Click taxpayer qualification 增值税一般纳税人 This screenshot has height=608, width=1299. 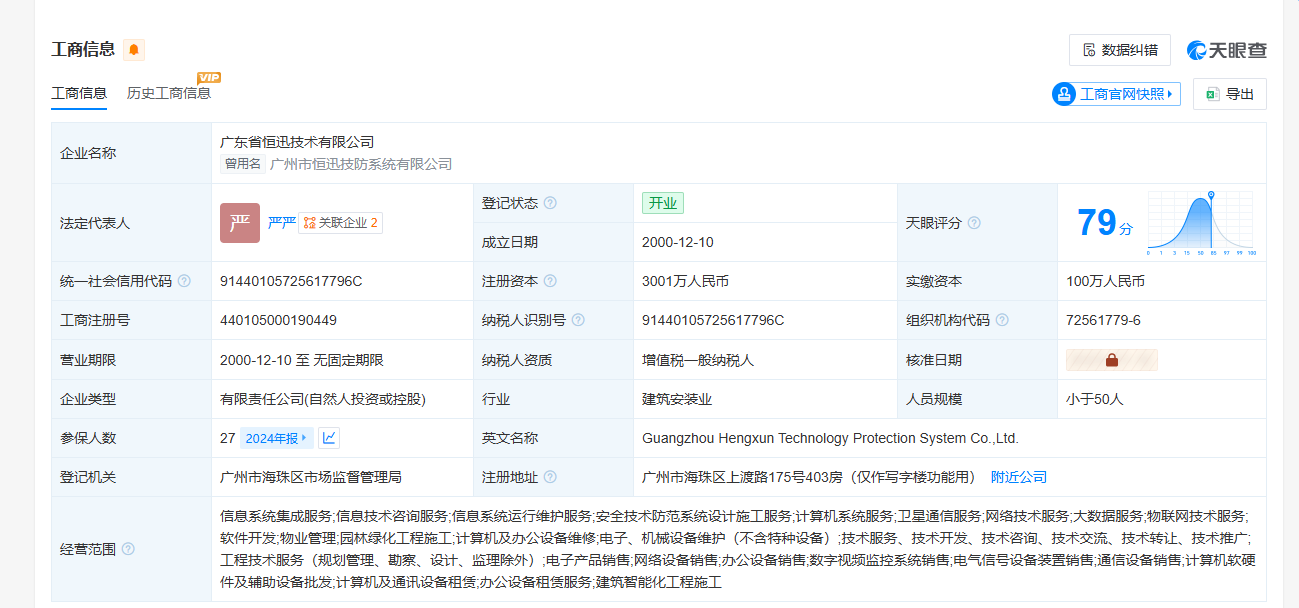click(x=698, y=360)
